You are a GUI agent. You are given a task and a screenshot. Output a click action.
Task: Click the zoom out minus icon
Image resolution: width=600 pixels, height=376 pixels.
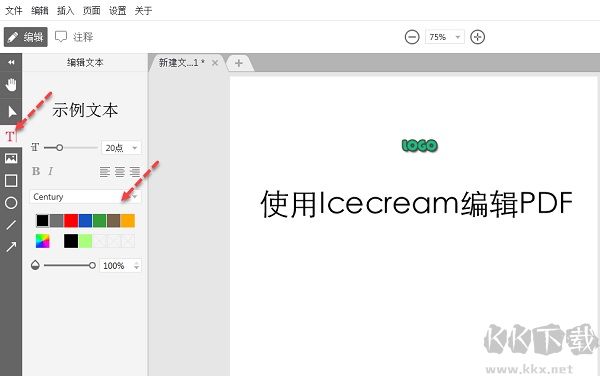pos(412,37)
